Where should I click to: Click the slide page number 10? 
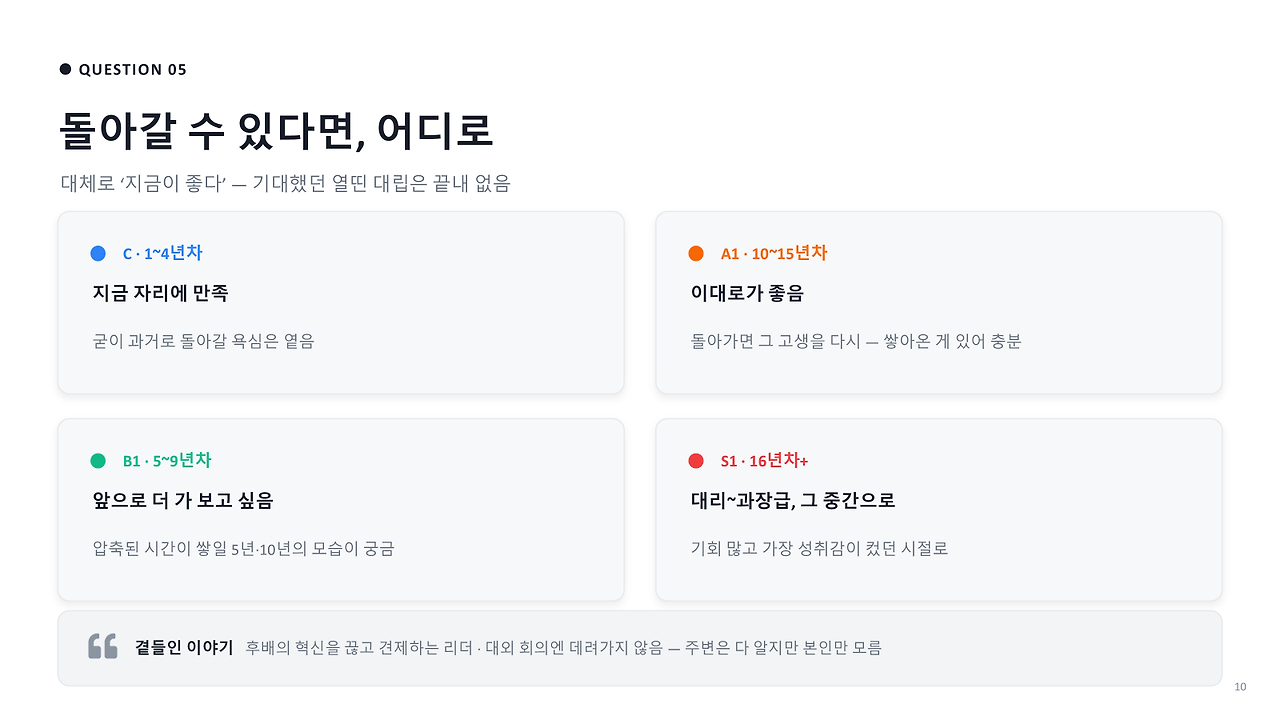click(x=1241, y=686)
